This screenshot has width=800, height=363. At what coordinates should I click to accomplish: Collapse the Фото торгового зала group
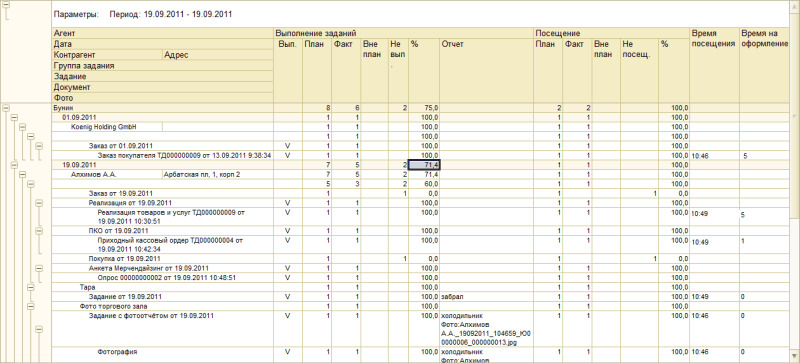click(31, 306)
